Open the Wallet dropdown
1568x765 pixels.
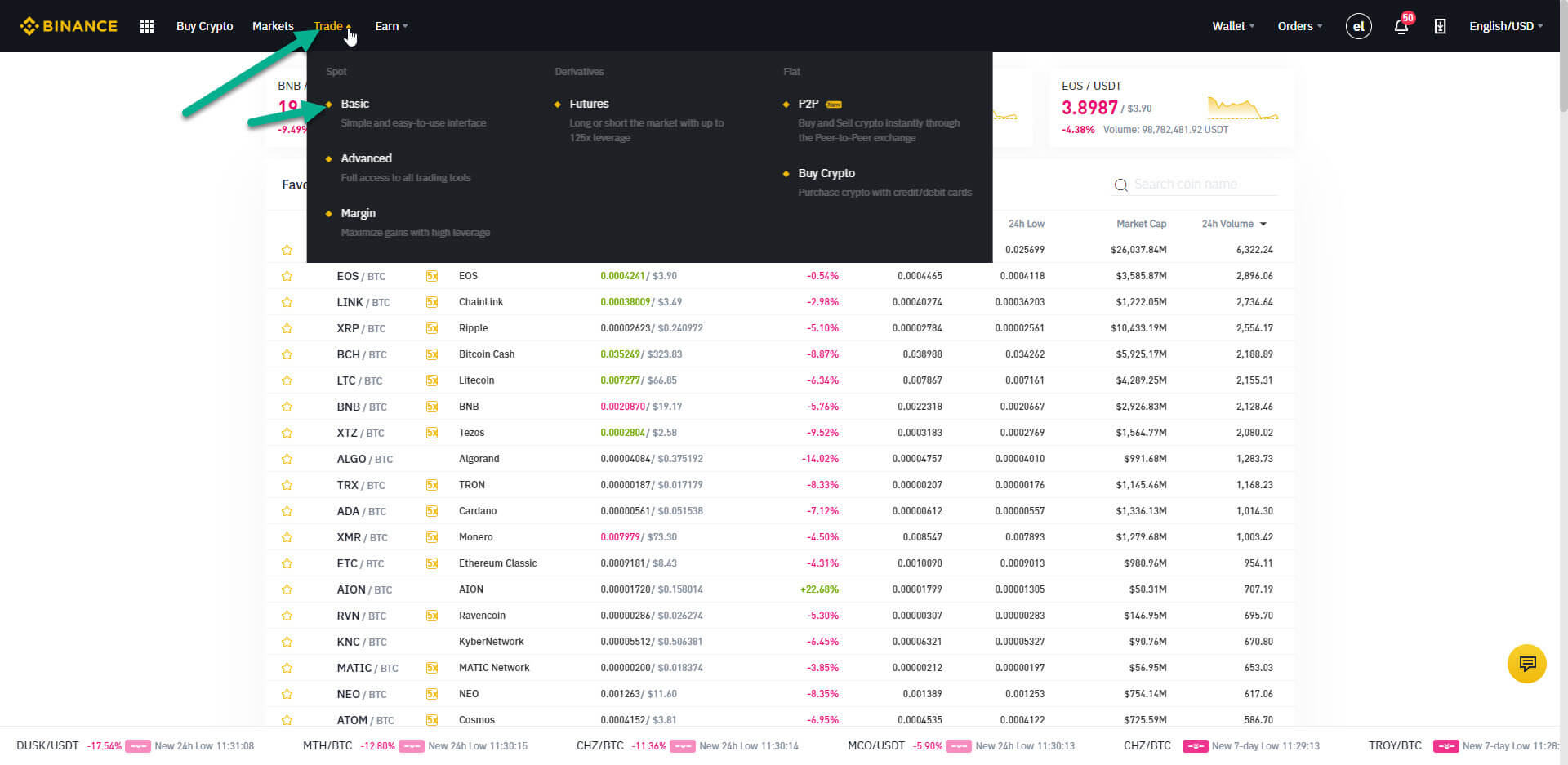click(x=1233, y=26)
